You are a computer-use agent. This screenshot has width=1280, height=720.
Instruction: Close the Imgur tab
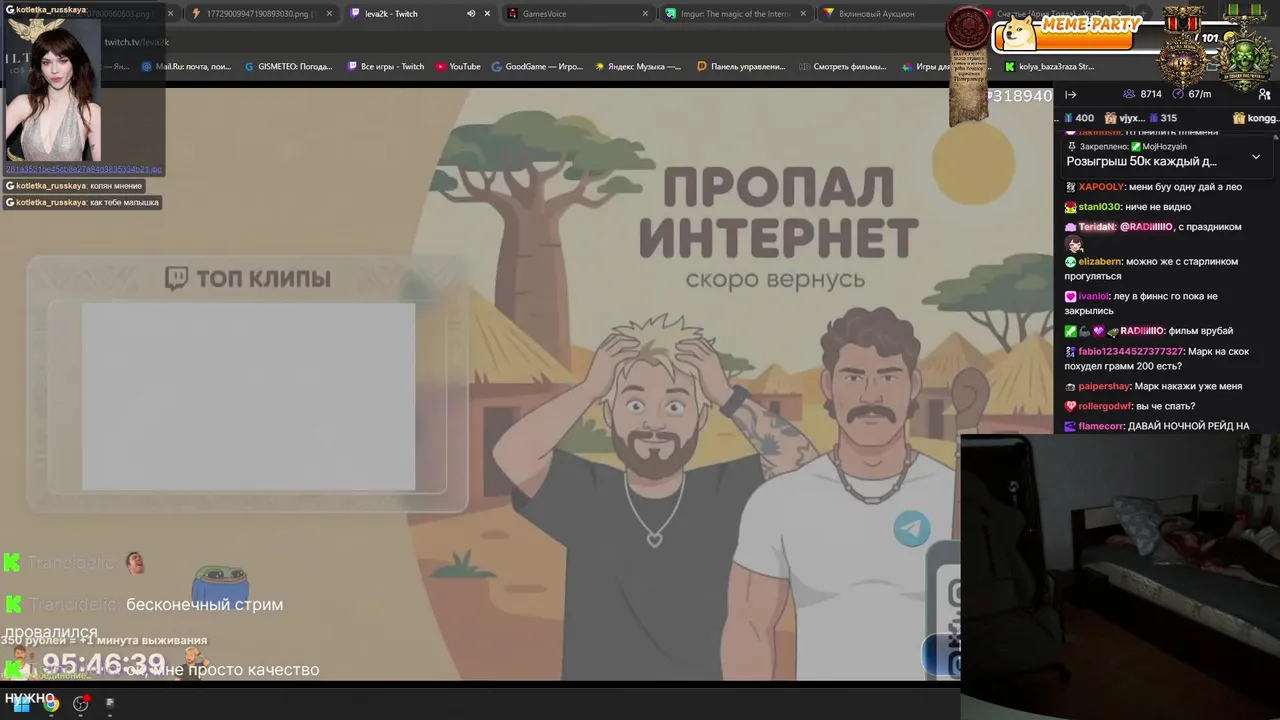click(803, 14)
